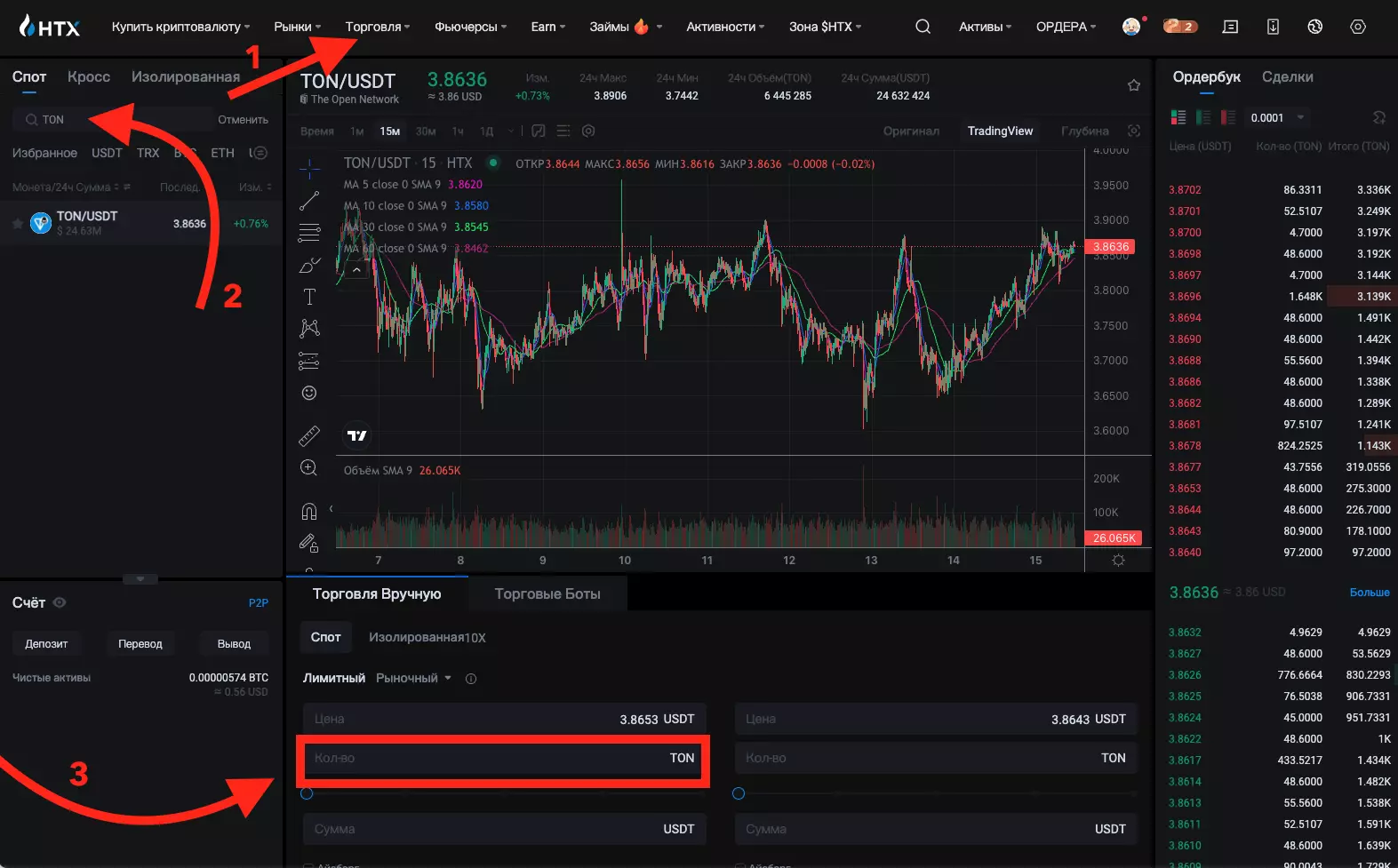The height and width of the screenshot is (868, 1398).
Task: Open the messages icon in header
Action: [1230, 27]
